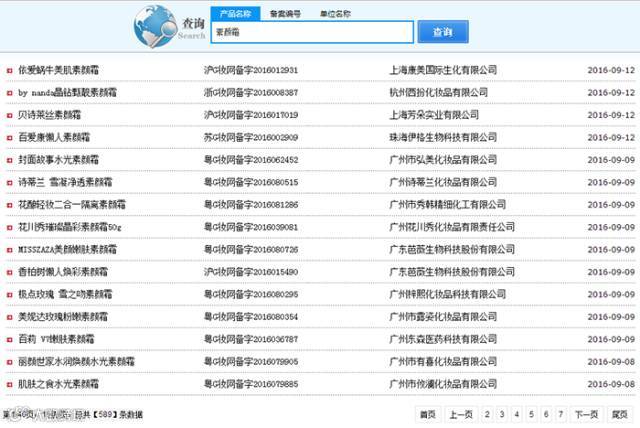Select registration number 粤G妆网备字2016080515

(251, 182)
